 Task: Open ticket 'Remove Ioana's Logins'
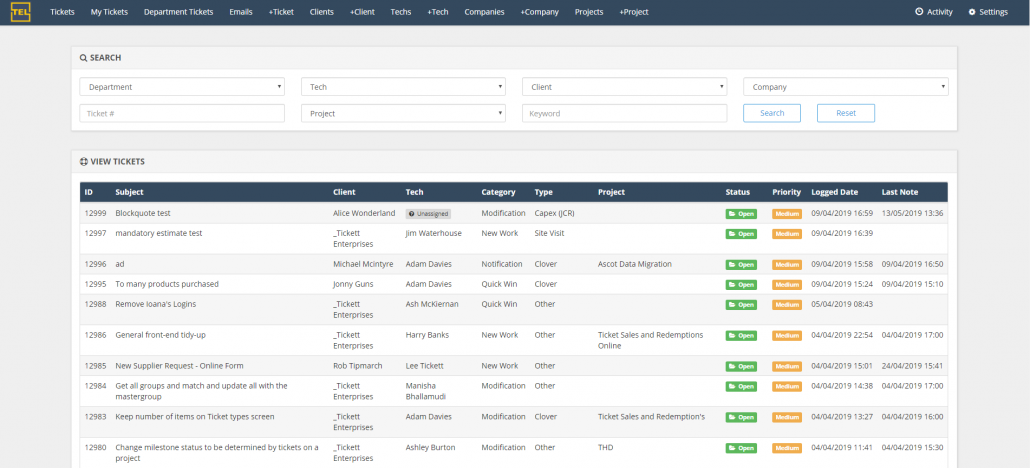(156, 304)
